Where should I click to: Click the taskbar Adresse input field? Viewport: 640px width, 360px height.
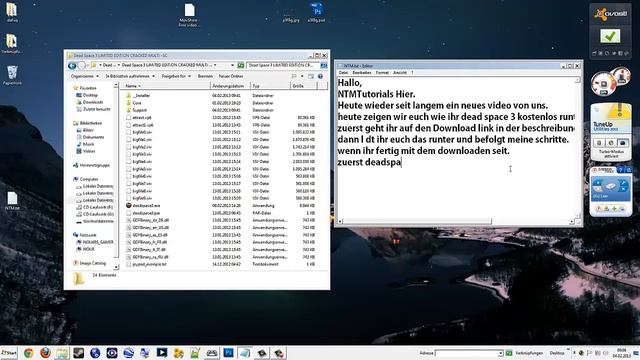tap(467, 353)
